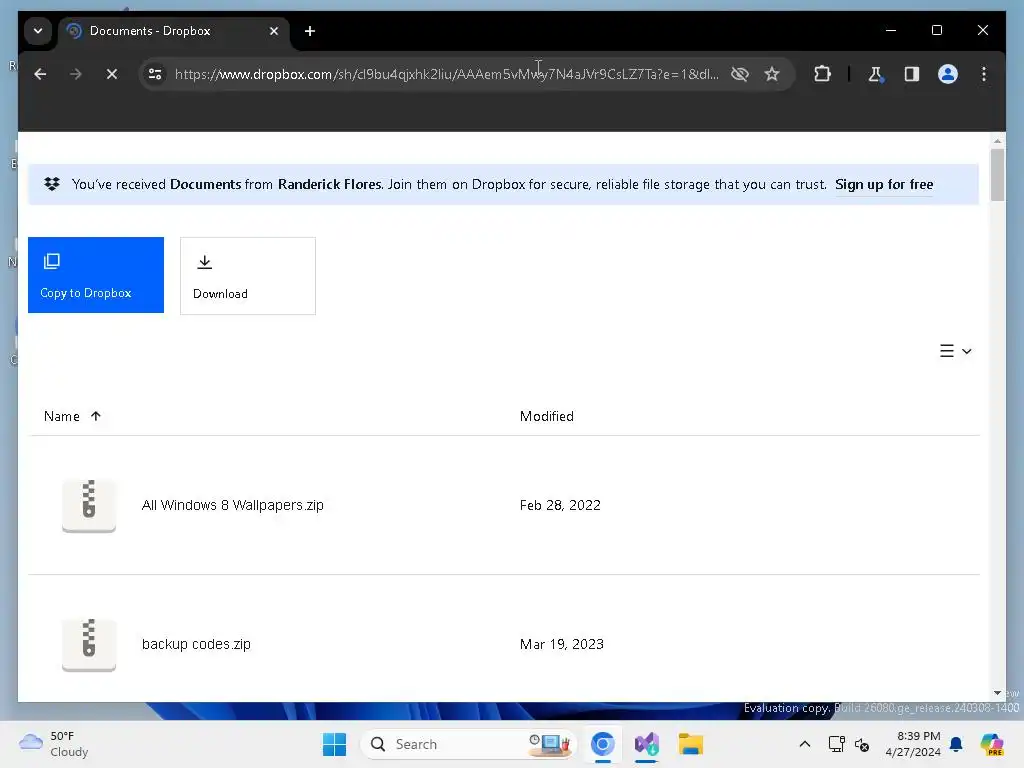Sort by the Name column header
The width and height of the screenshot is (1024, 768).
(61, 416)
